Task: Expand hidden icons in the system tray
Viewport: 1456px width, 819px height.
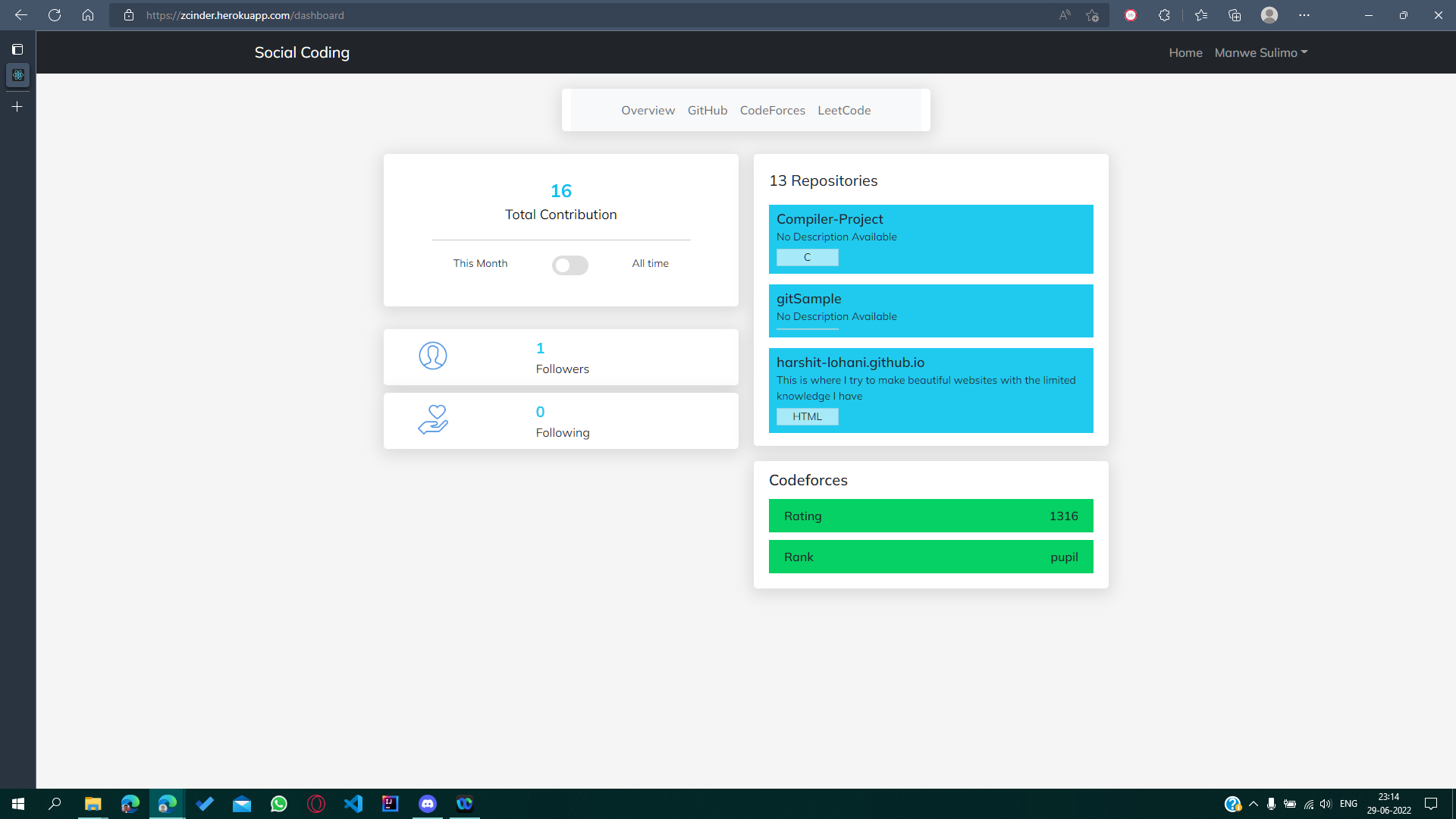Action: [1252, 804]
